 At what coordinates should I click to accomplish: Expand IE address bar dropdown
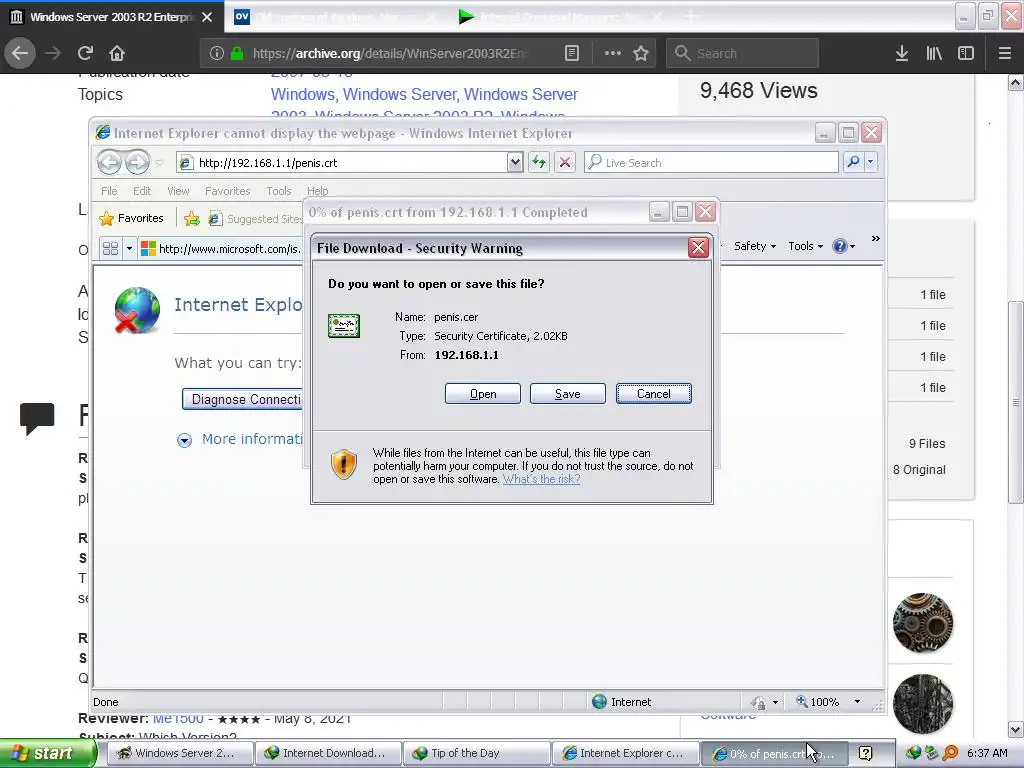[515, 162]
